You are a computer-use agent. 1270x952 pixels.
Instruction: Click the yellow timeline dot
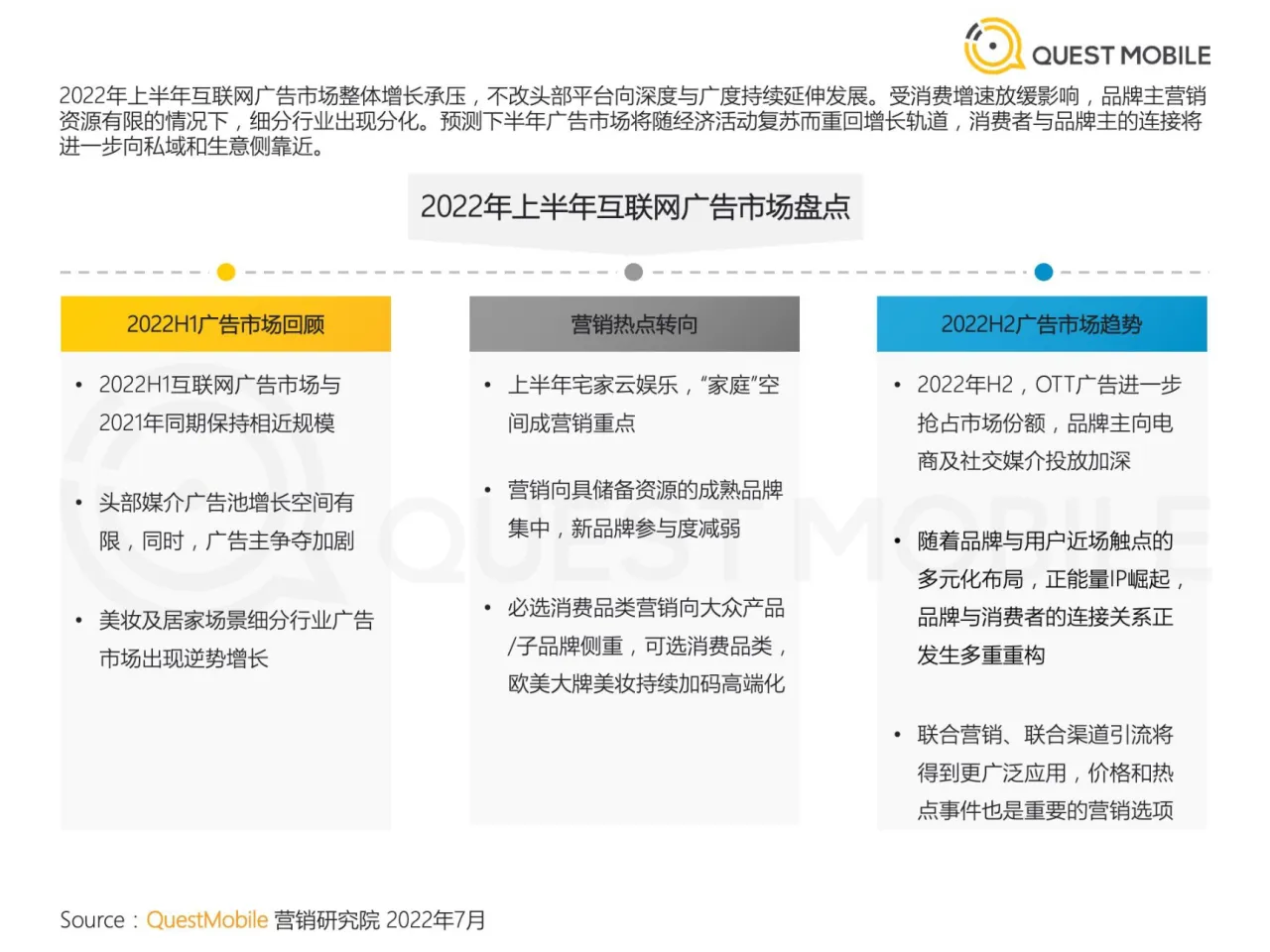[x=226, y=272]
